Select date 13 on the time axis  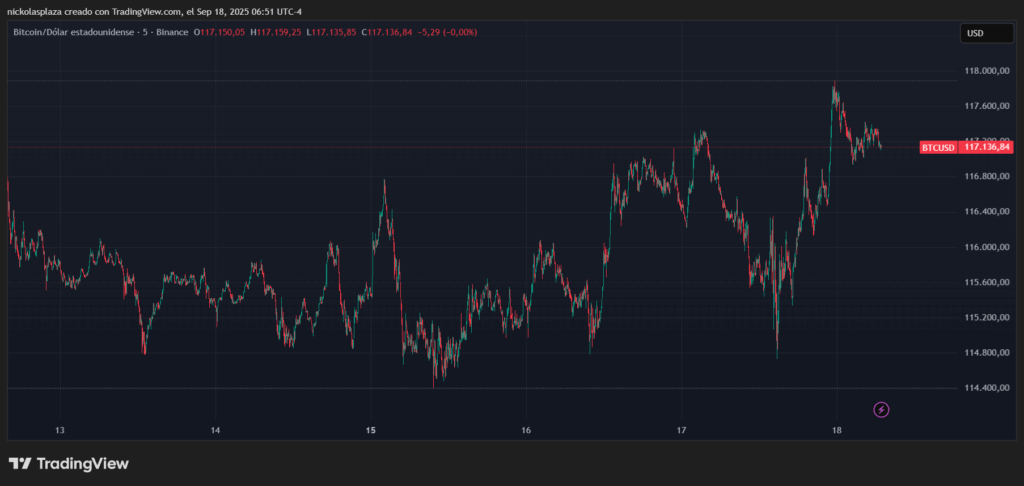click(x=60, y=431)
